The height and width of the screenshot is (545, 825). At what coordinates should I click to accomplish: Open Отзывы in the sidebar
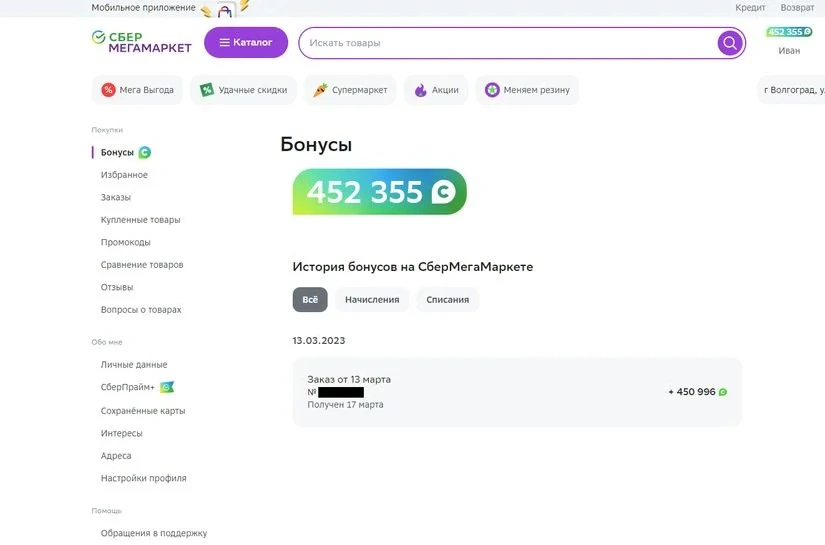click(x=117, y=287)
